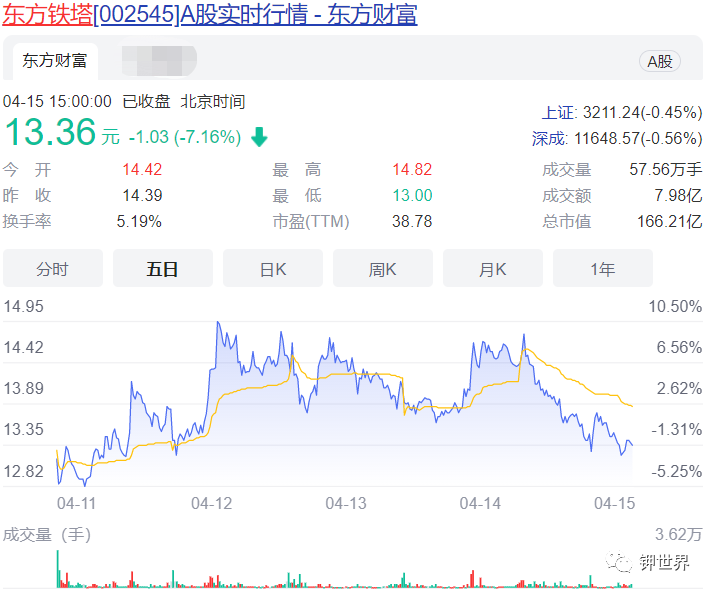Click the A股 market badge
712x593 pixels.
point(659,62)
